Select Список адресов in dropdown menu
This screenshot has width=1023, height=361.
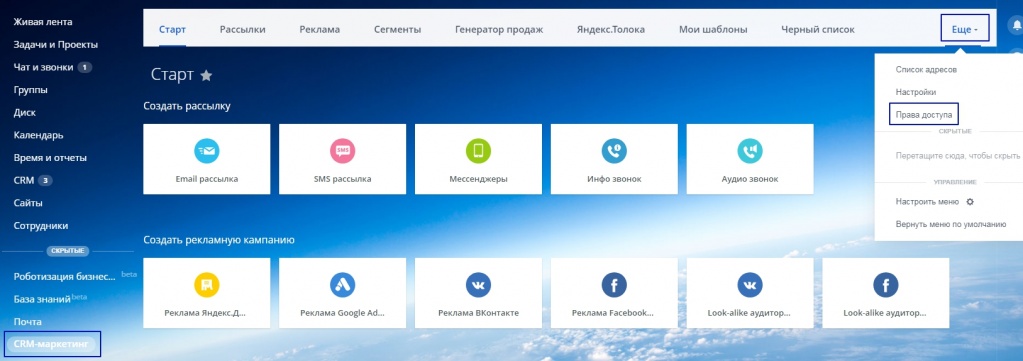pyautogui.click(x=926, y=69)
